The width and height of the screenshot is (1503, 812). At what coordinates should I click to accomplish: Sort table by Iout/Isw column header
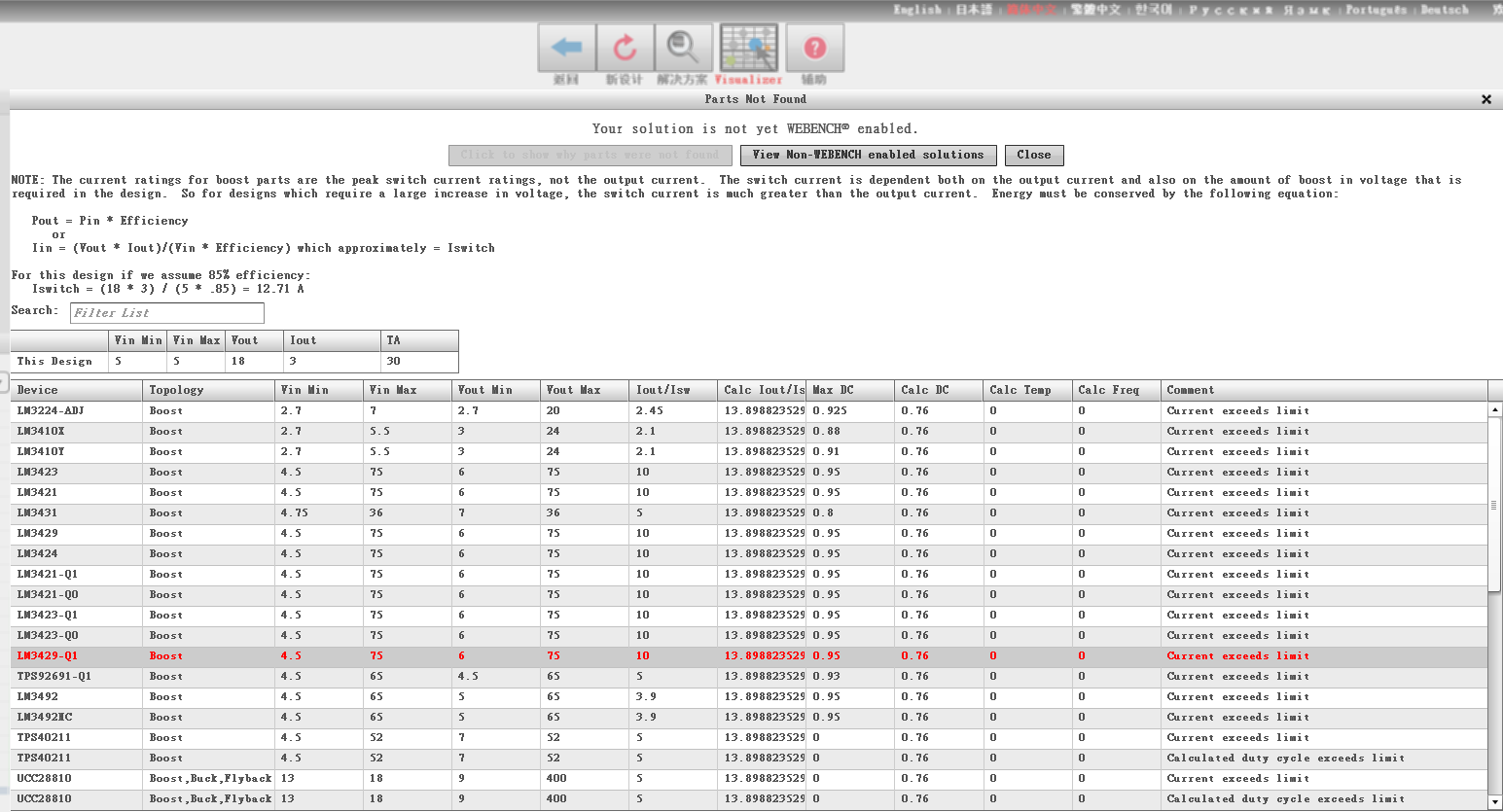[673, 390]
